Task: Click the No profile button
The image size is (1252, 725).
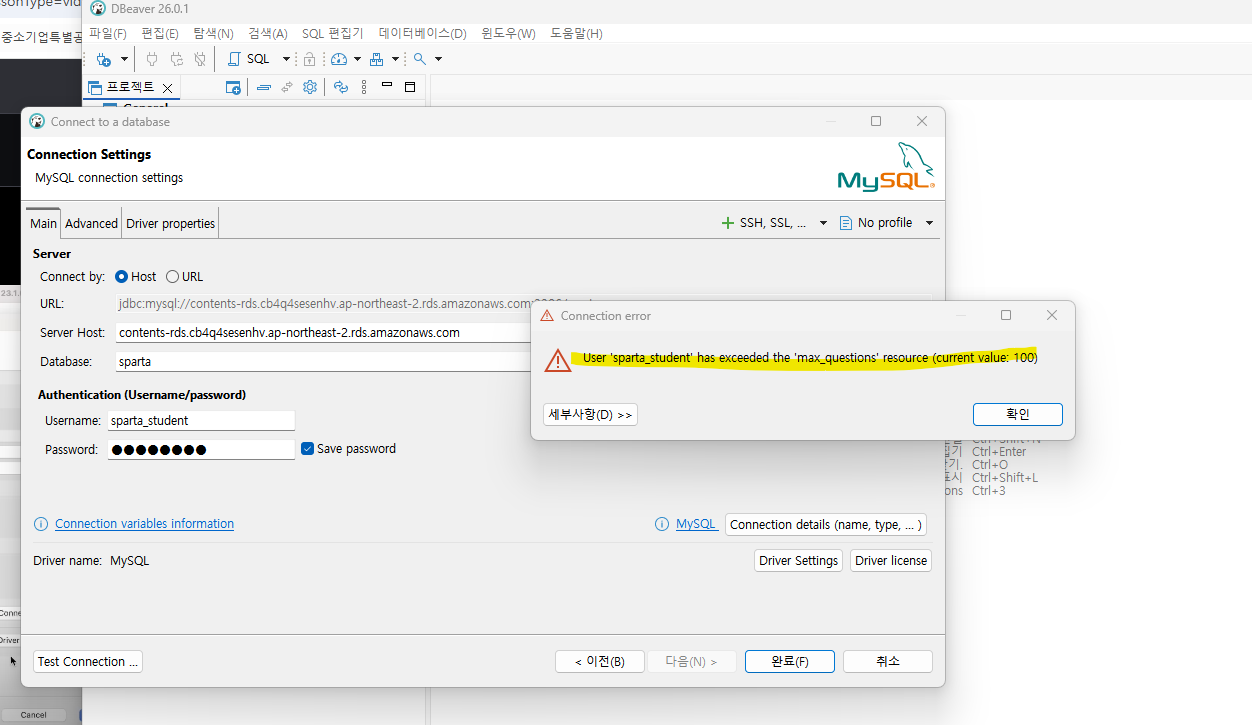Action: 876,223
